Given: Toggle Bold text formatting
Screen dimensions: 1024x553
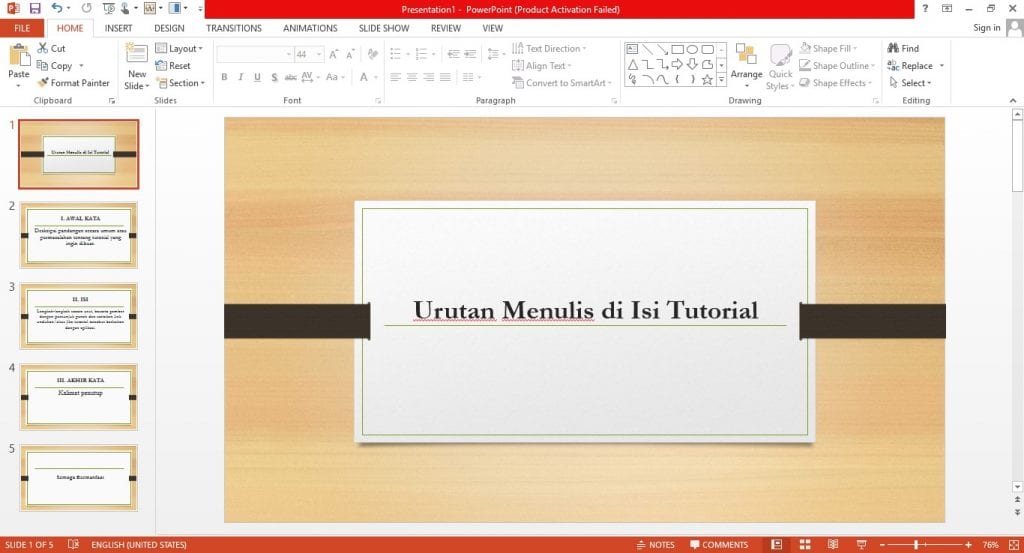Looking at the screenshot, I should tap(224, 77).
